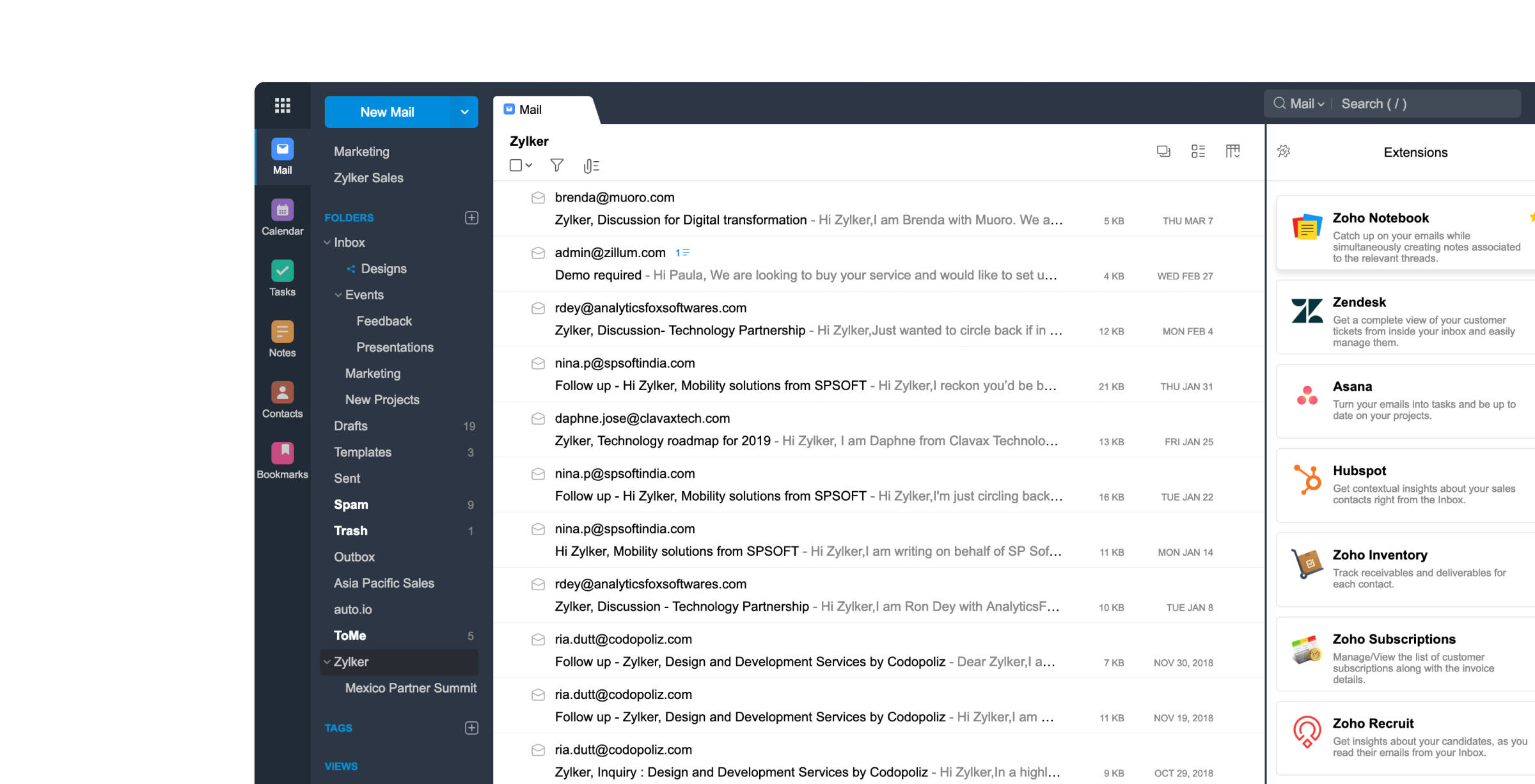1535x784 pixels.
Task: Click the filter funnel icon
Action: (556, 166)
